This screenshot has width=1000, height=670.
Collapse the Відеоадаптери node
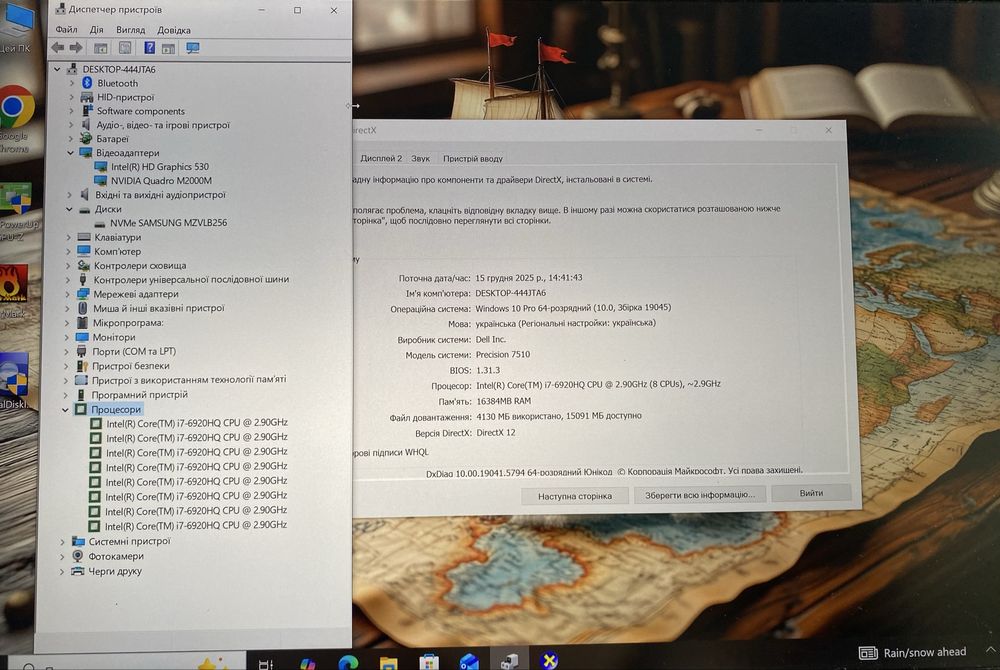[x=70, y=153]
